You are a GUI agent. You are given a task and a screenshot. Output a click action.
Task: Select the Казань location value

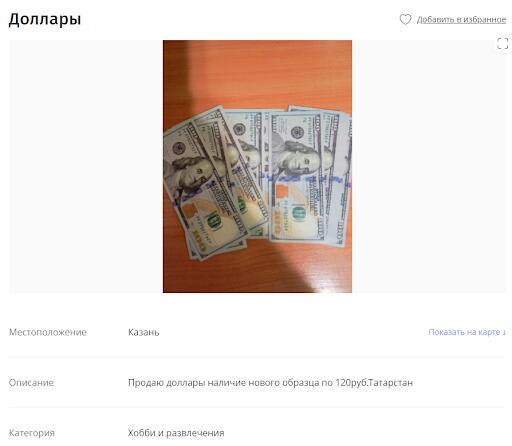144,332
